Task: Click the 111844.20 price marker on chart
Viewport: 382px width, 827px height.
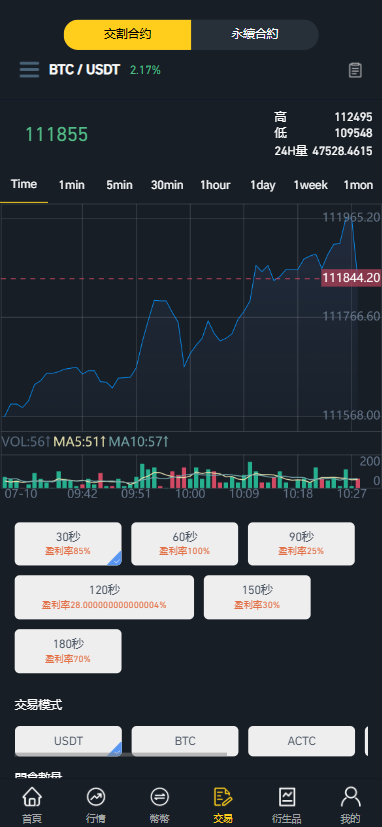Action: click(351, 278)
